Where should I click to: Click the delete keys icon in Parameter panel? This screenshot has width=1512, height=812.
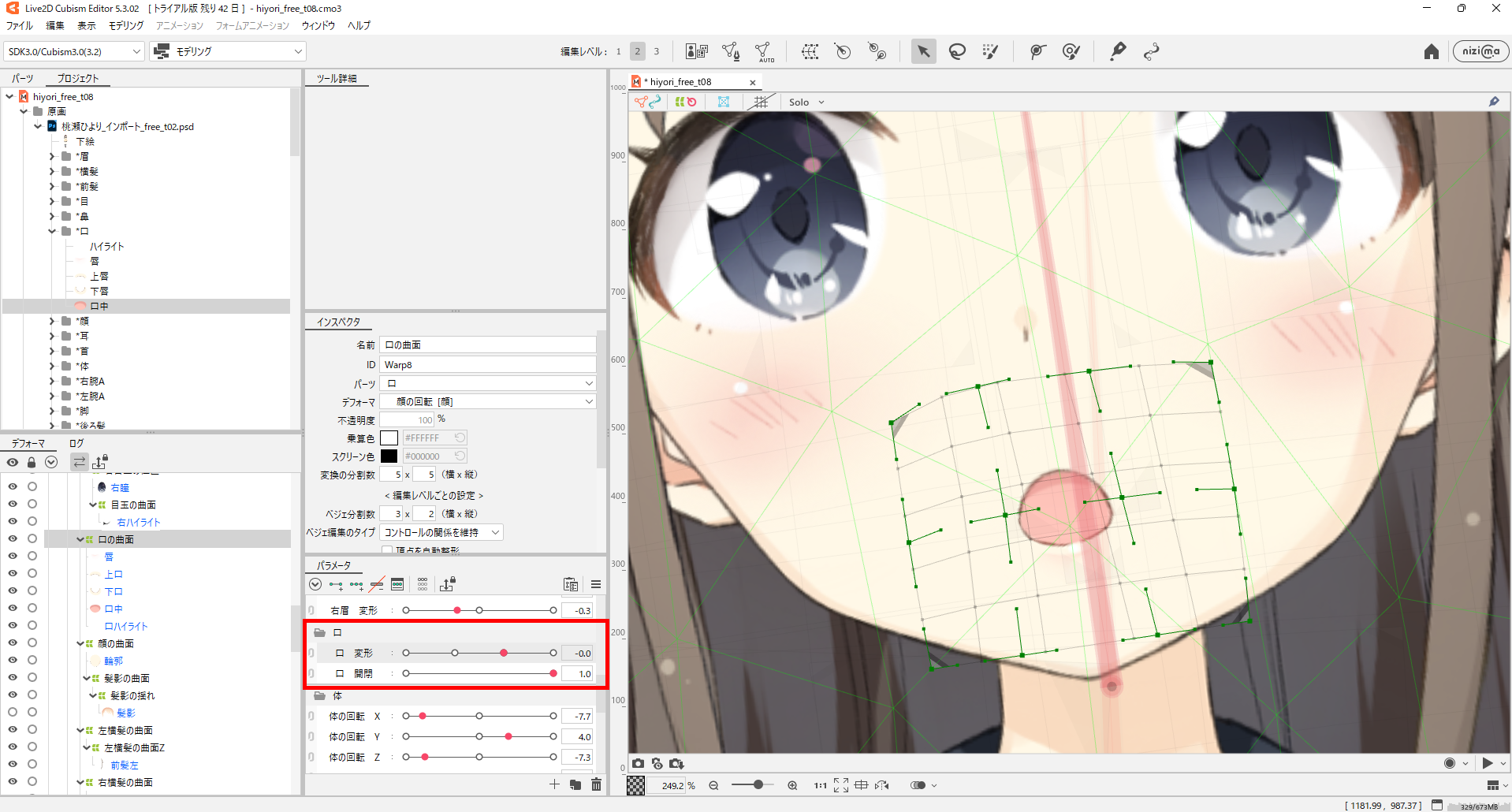point(377,585)
